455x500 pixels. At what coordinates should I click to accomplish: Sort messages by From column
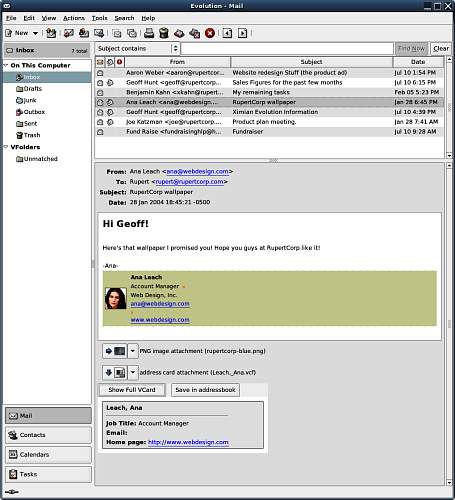[x=177, y=62]
